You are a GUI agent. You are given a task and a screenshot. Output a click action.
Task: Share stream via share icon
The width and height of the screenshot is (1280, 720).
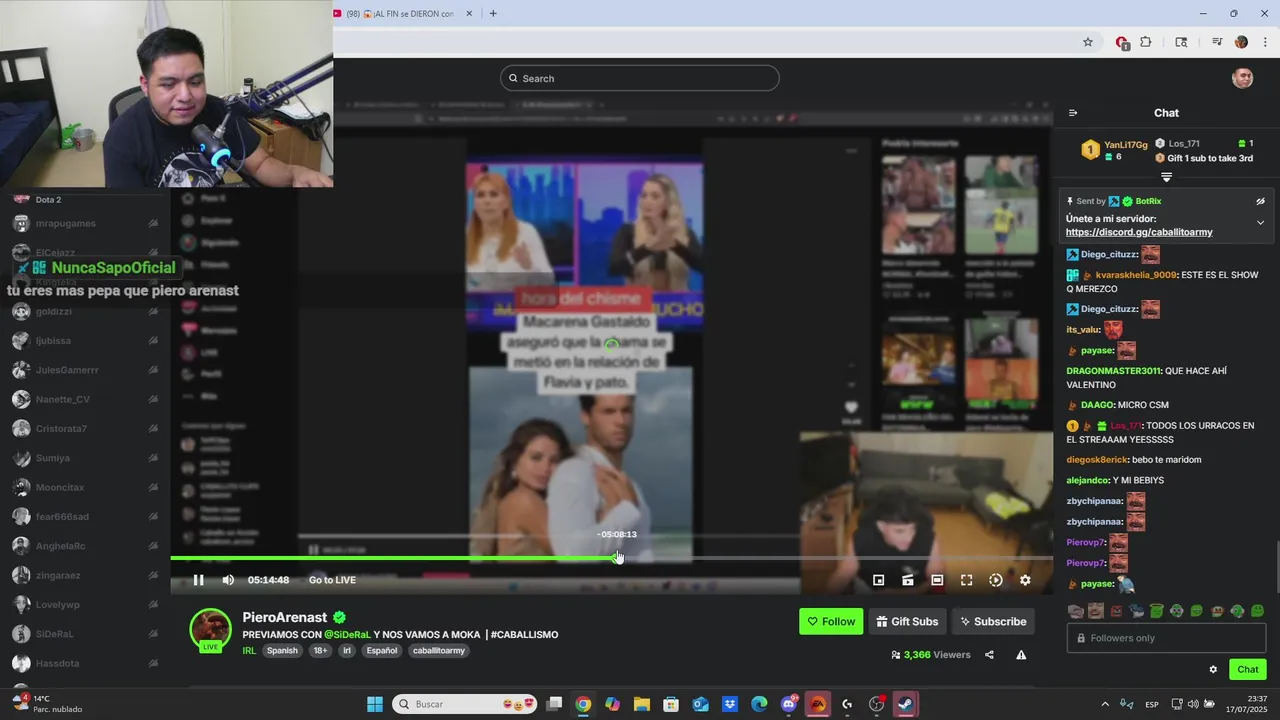click(989, 655)
